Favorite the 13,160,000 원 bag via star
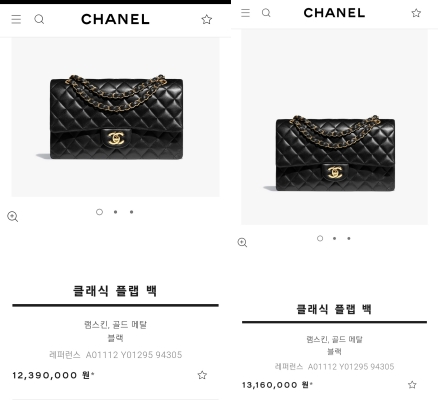The width and height of the screenshot is (438, 400). click(412, 385)
